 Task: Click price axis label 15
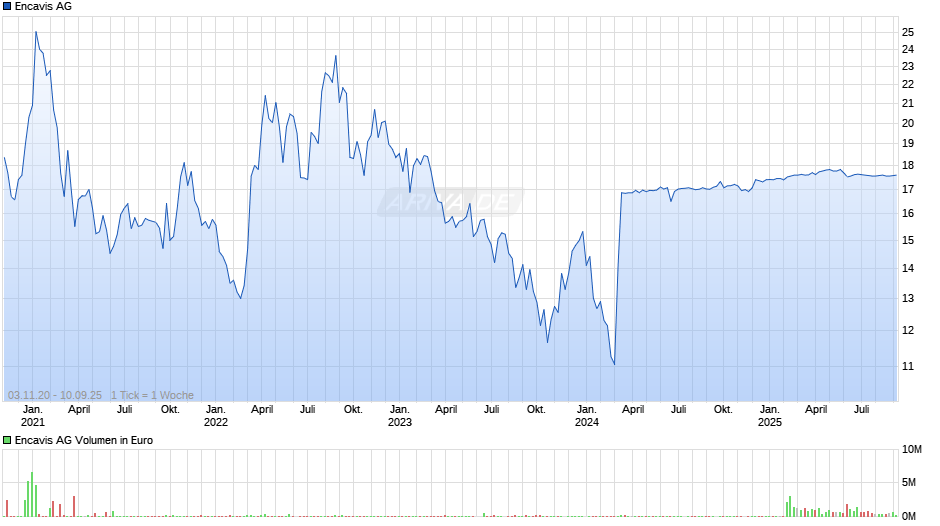coord(908,241)
